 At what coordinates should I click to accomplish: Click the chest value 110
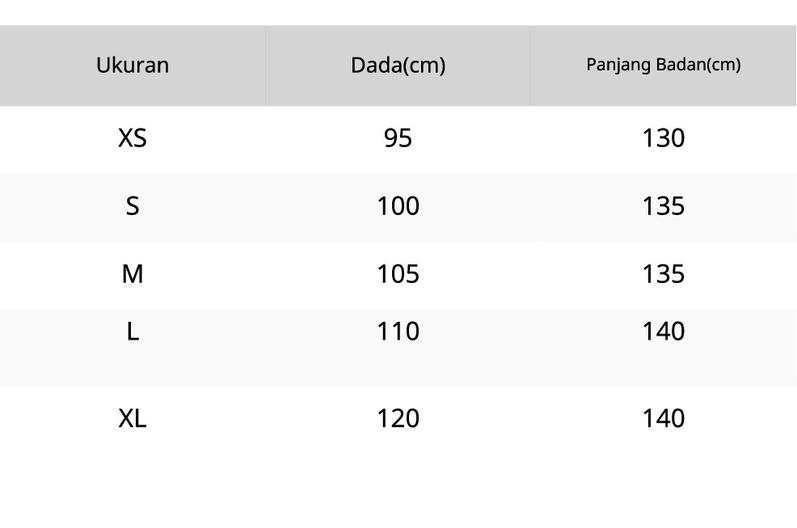[x=398, y=331]
